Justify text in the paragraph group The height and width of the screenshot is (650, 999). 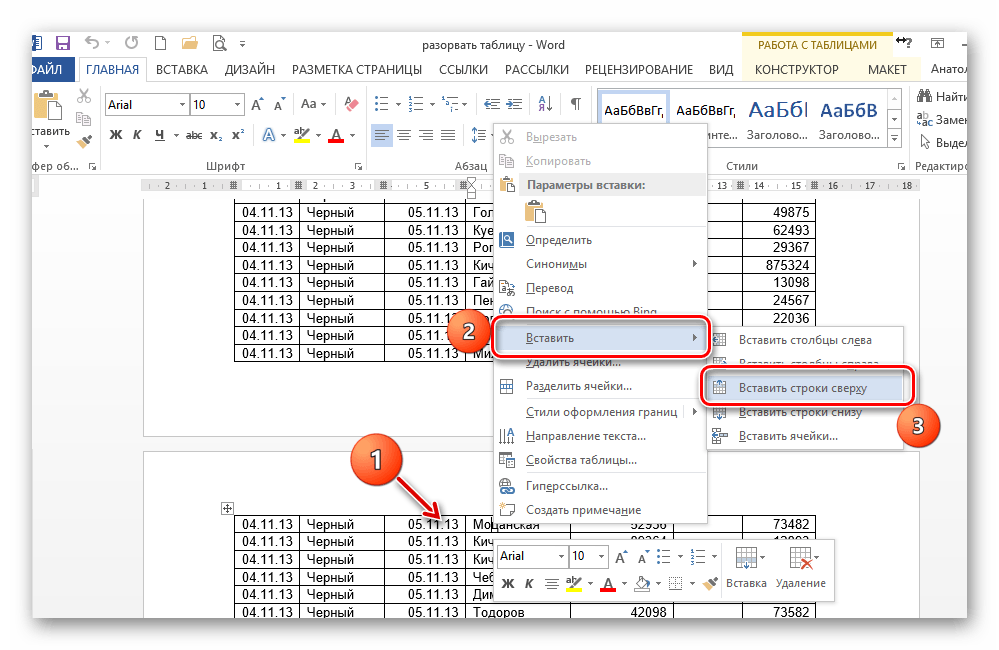pyautogui.click(x=448, y=135)
